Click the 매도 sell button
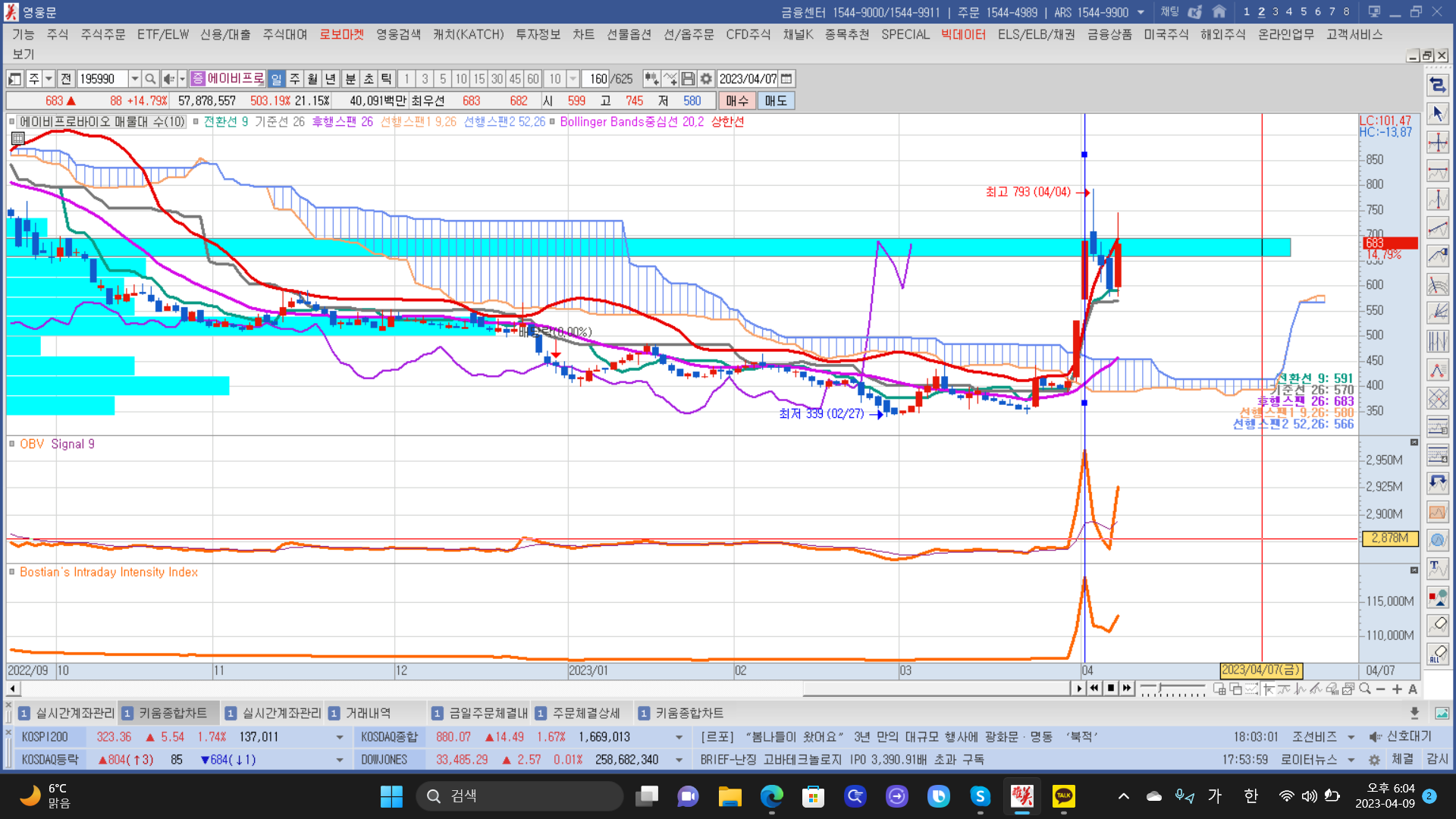The width and height of the screenshot is (1456, 819). tap(776, 101)
